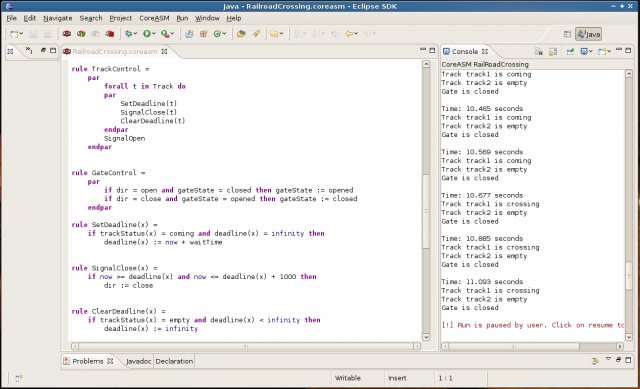The height and width of the screenshot is (389, 640).
Task: Maximize the Console view
Action: [x=628, y=50]
